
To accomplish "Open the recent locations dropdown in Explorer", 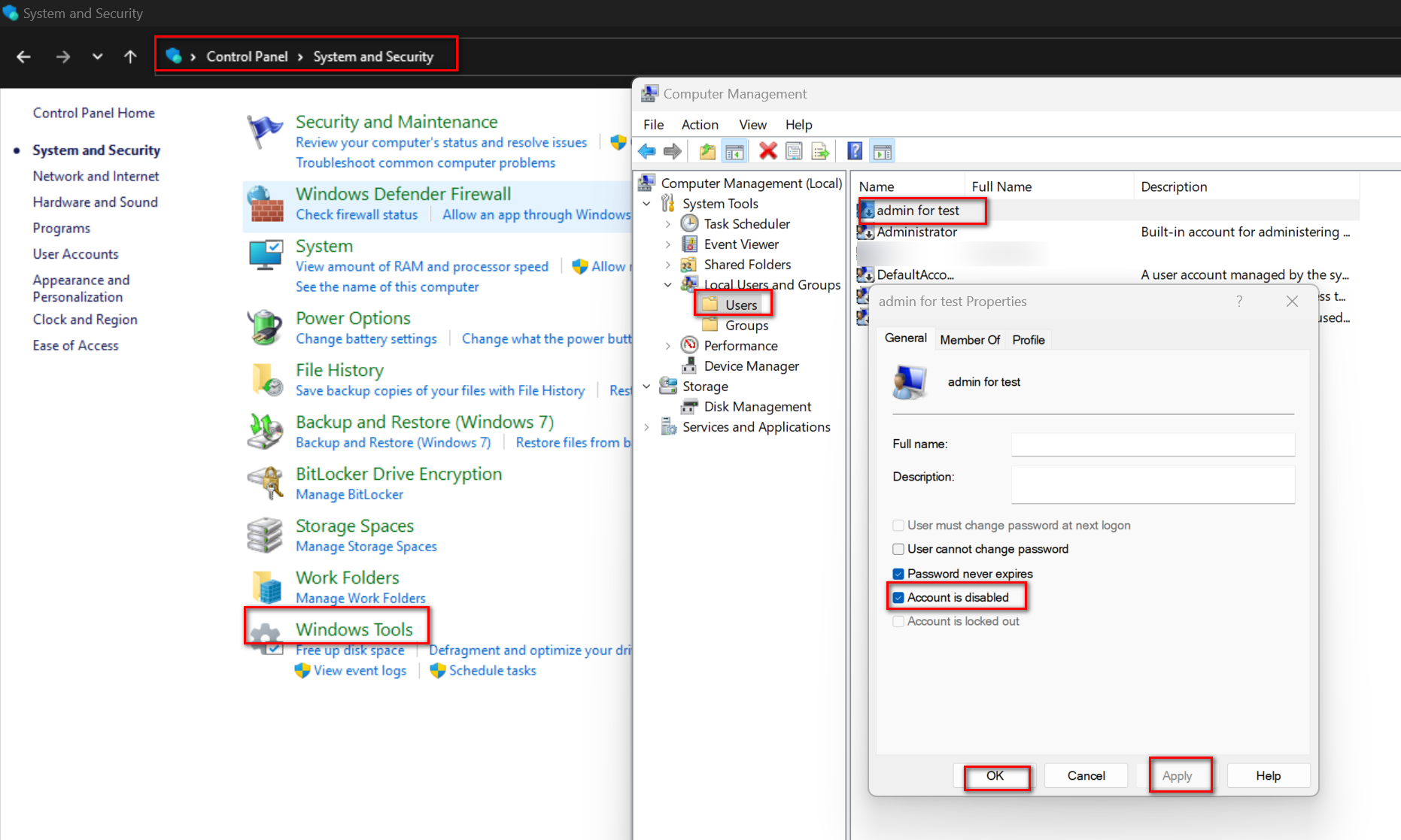I will (97, 56).
